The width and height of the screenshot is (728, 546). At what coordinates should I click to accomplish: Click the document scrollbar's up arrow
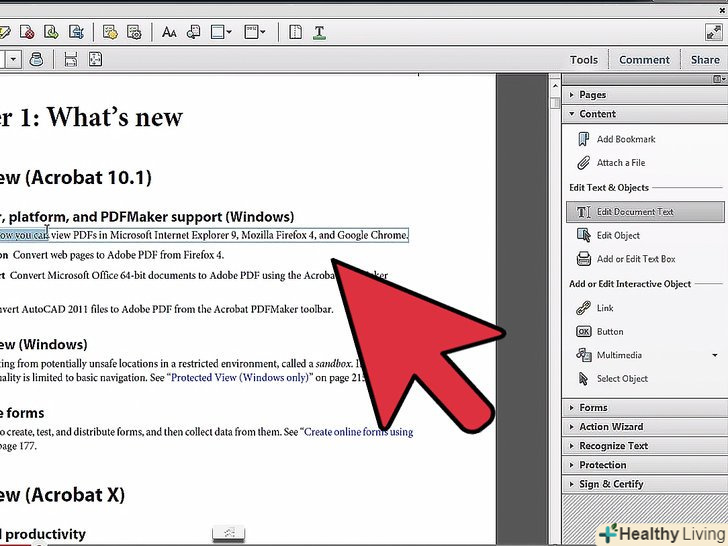[x=555, y=86]
